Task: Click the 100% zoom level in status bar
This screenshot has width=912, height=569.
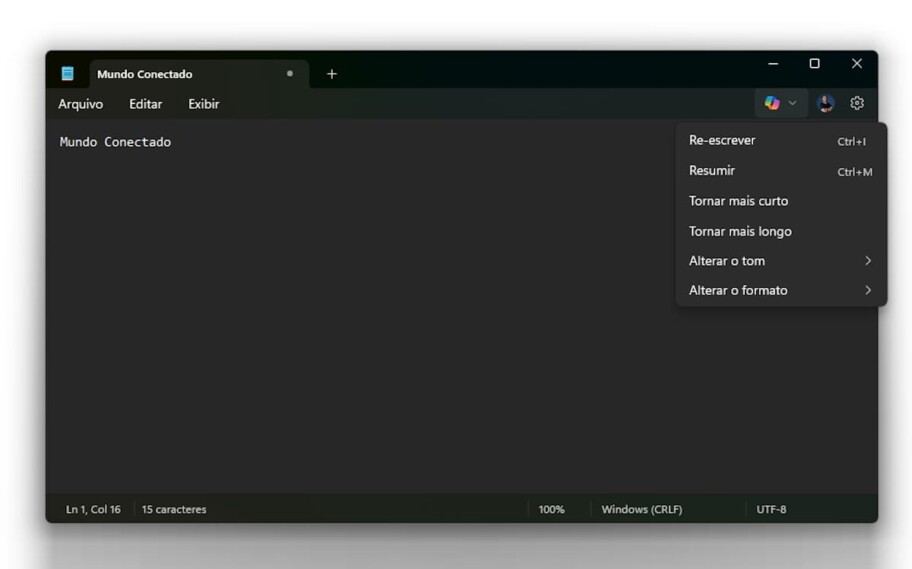Action: (551, 509)
